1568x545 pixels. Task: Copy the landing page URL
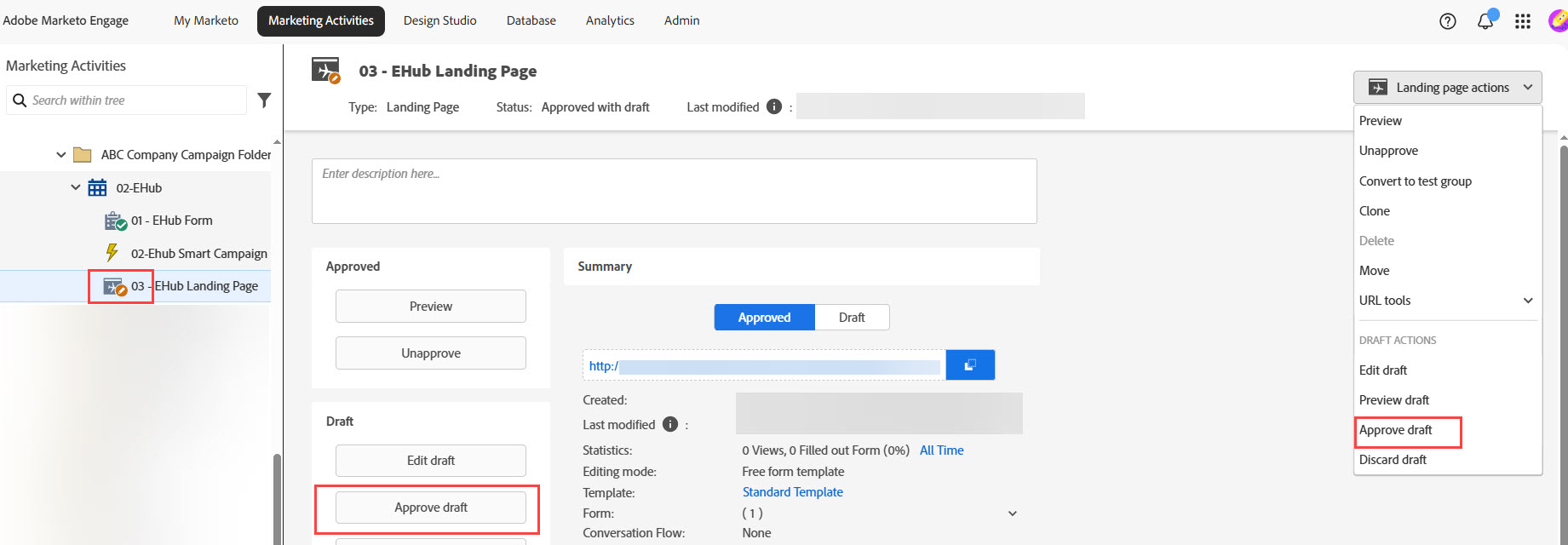coord(970,365)
